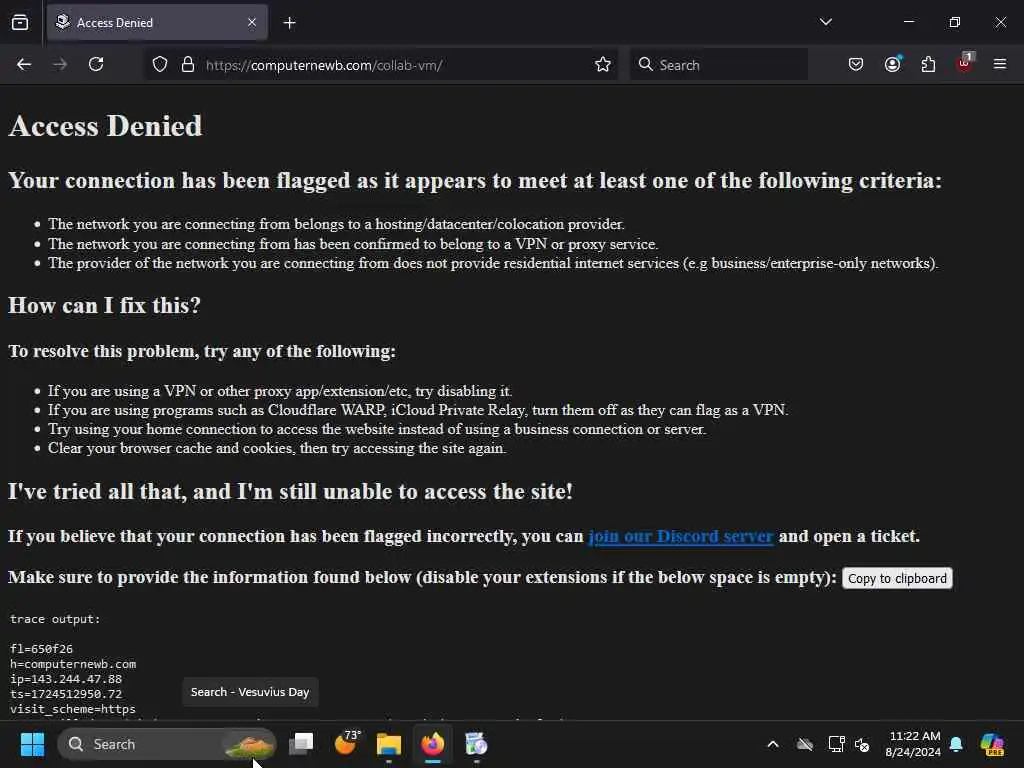Expand the list all tabs chevron
The width and height of the screenshot is (1024, 768).
pos(825,22)
